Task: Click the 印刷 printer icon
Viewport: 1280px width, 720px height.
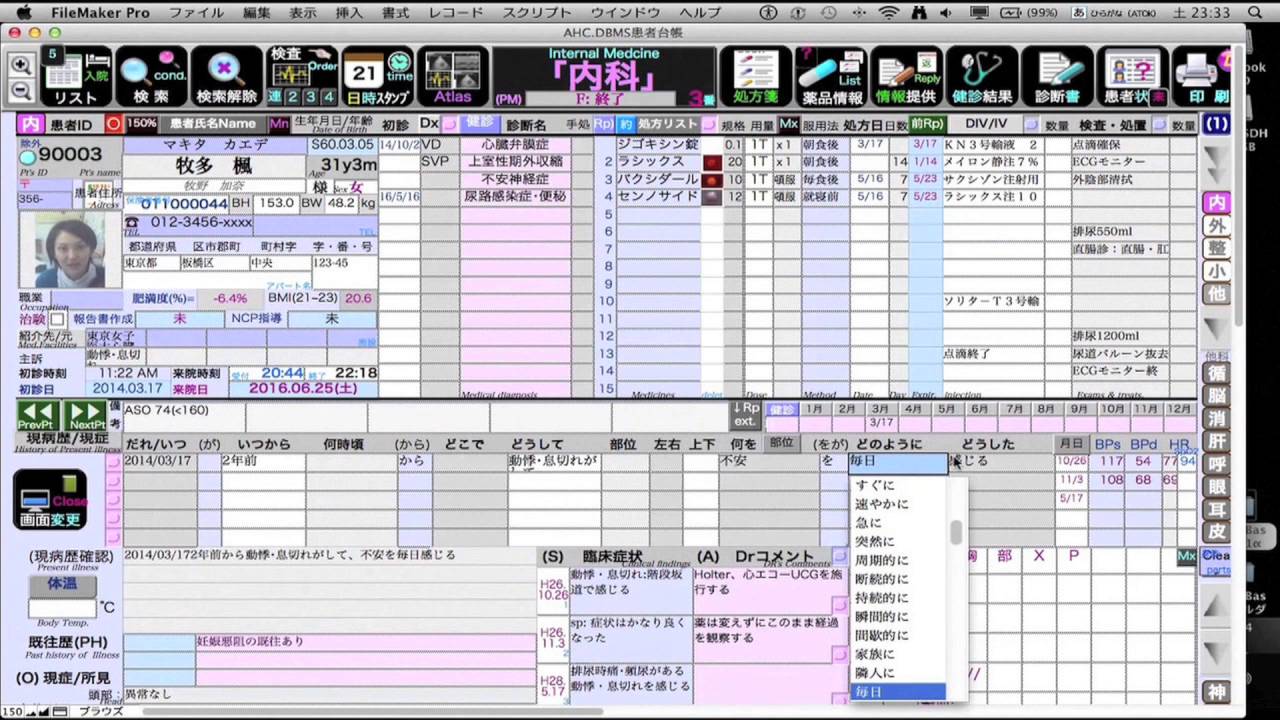Action: pyautogui.click(x=1203, y=76)
